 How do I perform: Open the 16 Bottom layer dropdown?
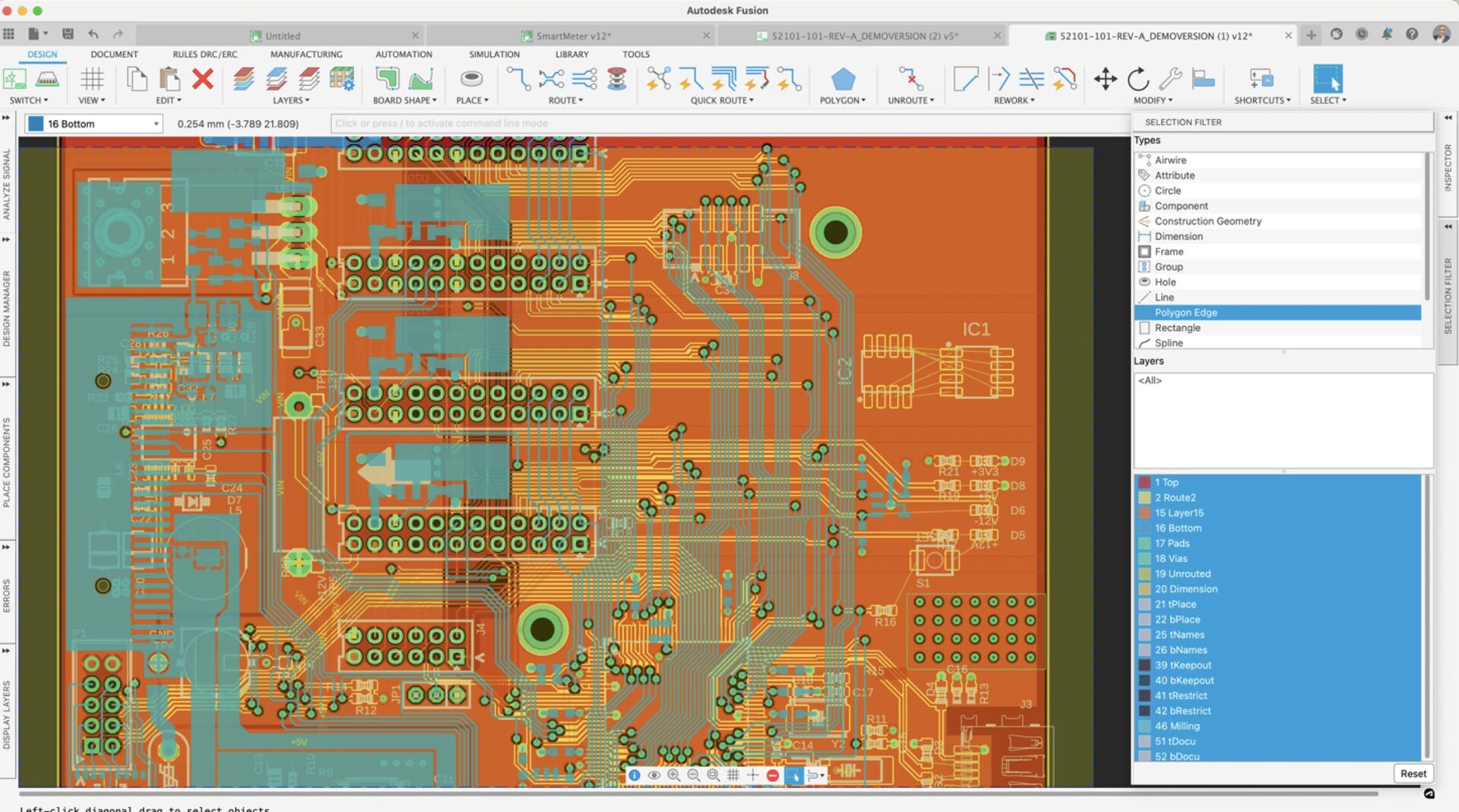(x=155, y=124)
